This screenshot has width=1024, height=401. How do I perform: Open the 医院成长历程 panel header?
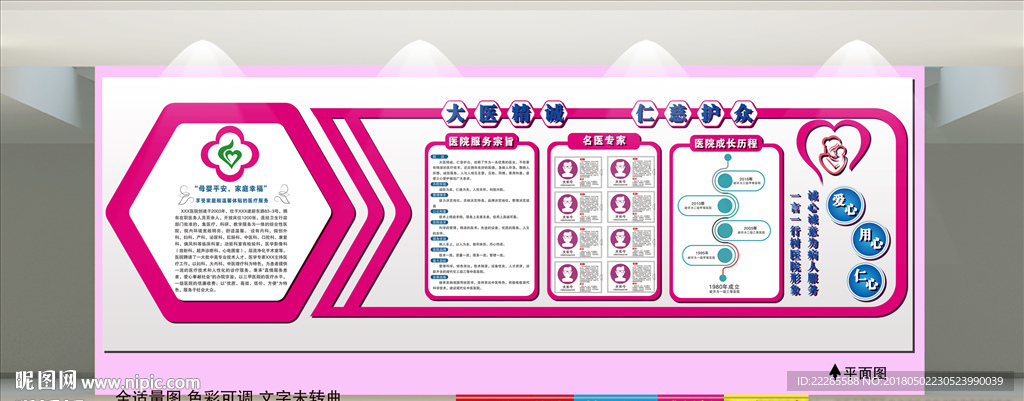point(727,143)
